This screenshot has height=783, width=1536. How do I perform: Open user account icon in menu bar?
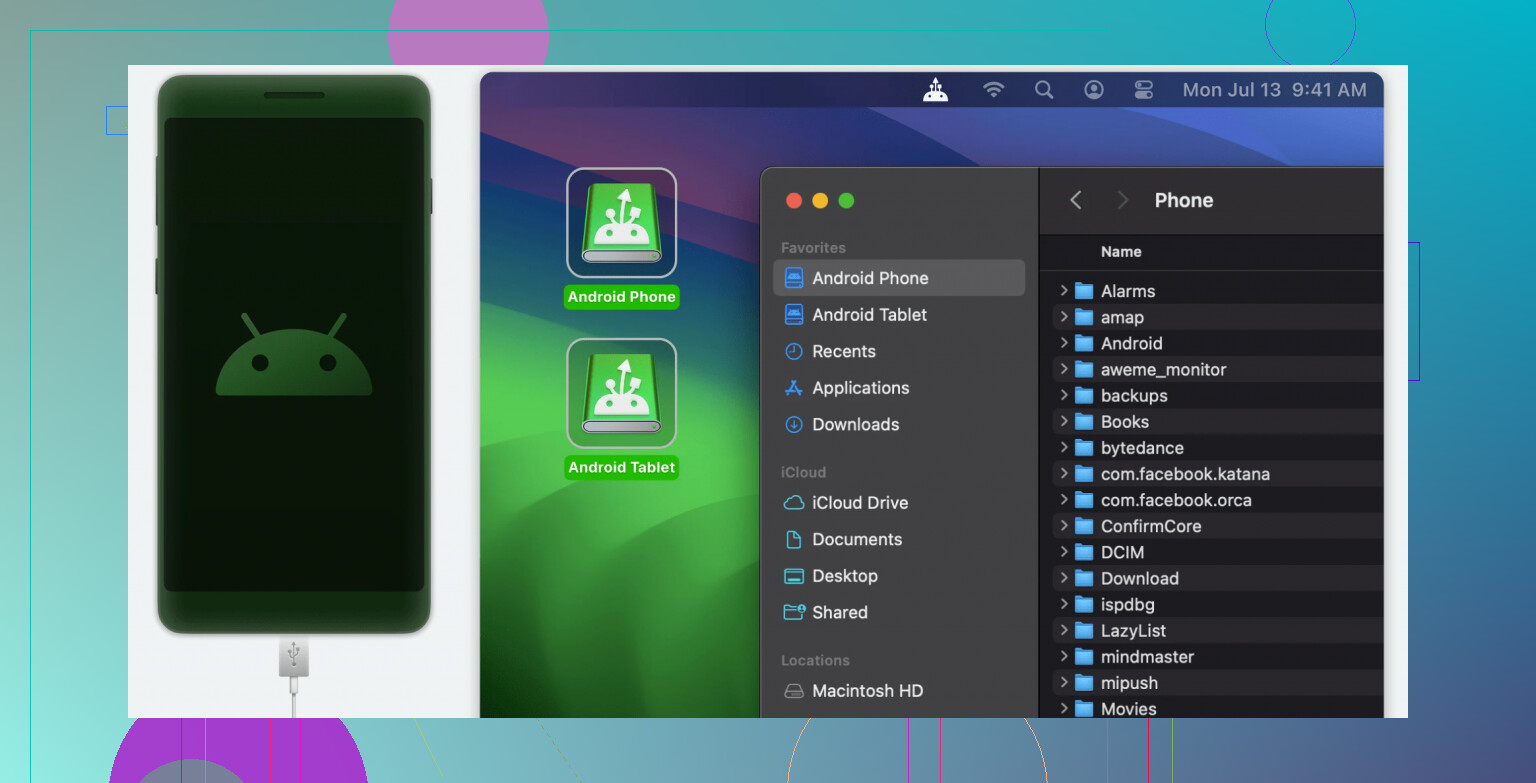pyautogui.click(x=1094, y=90)
